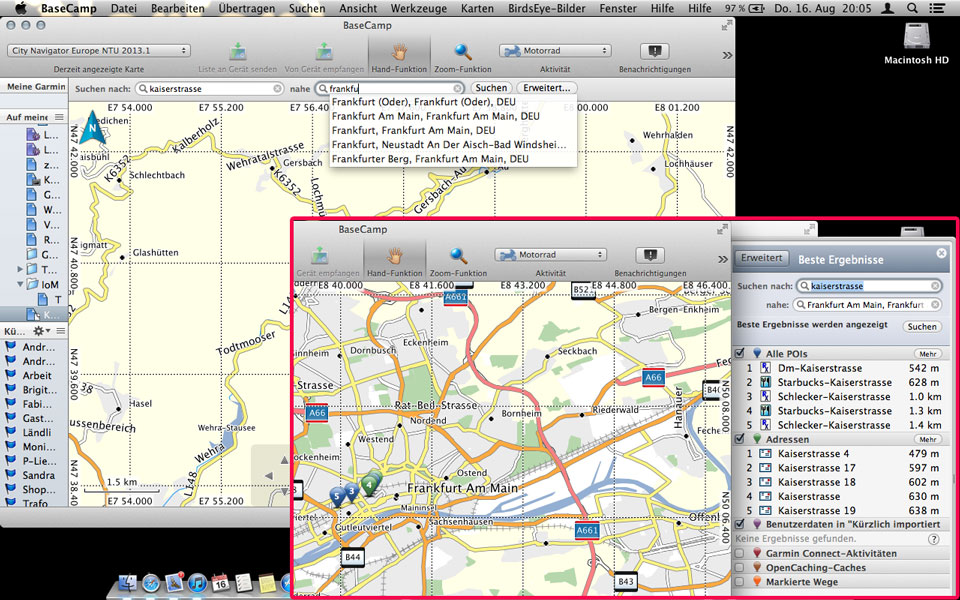
Task: Pan the map up with the arrow control
Action: (283, 460)
